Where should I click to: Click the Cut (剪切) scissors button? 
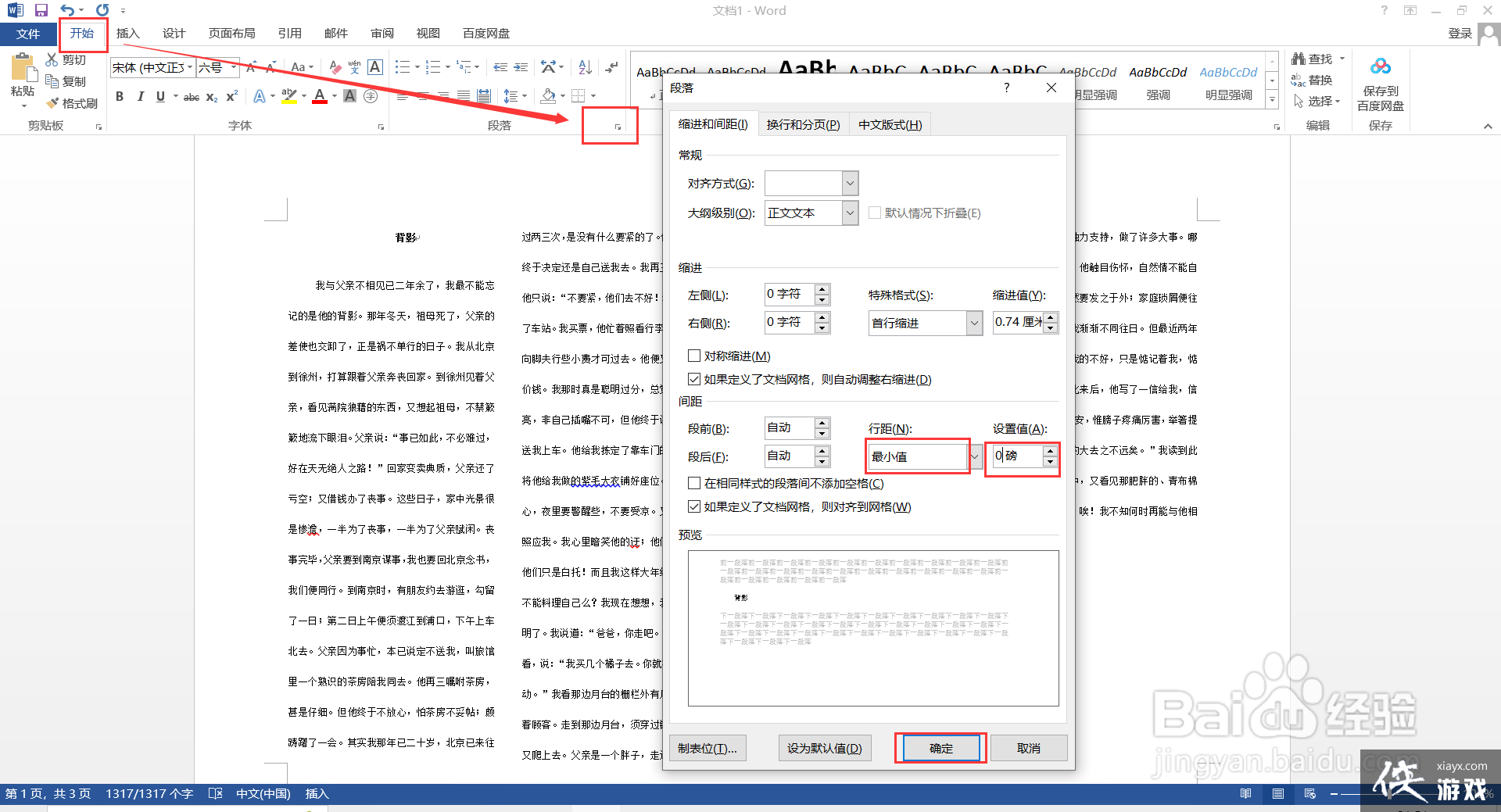(x=66, y=59)
